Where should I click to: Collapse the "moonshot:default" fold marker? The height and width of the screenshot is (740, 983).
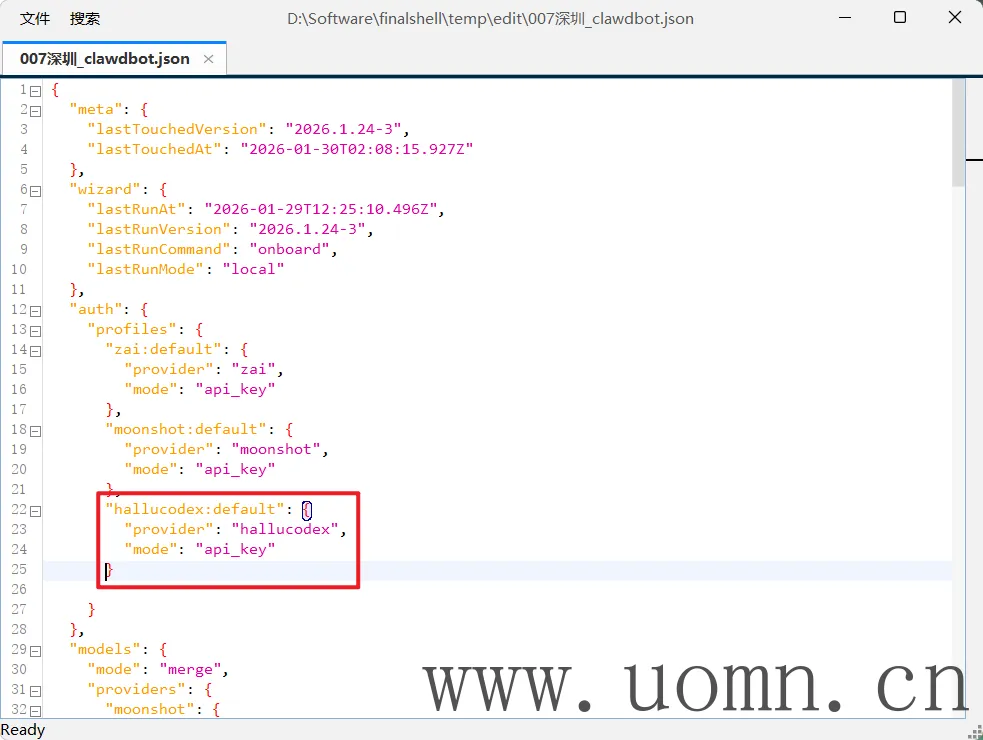[36, 430]
